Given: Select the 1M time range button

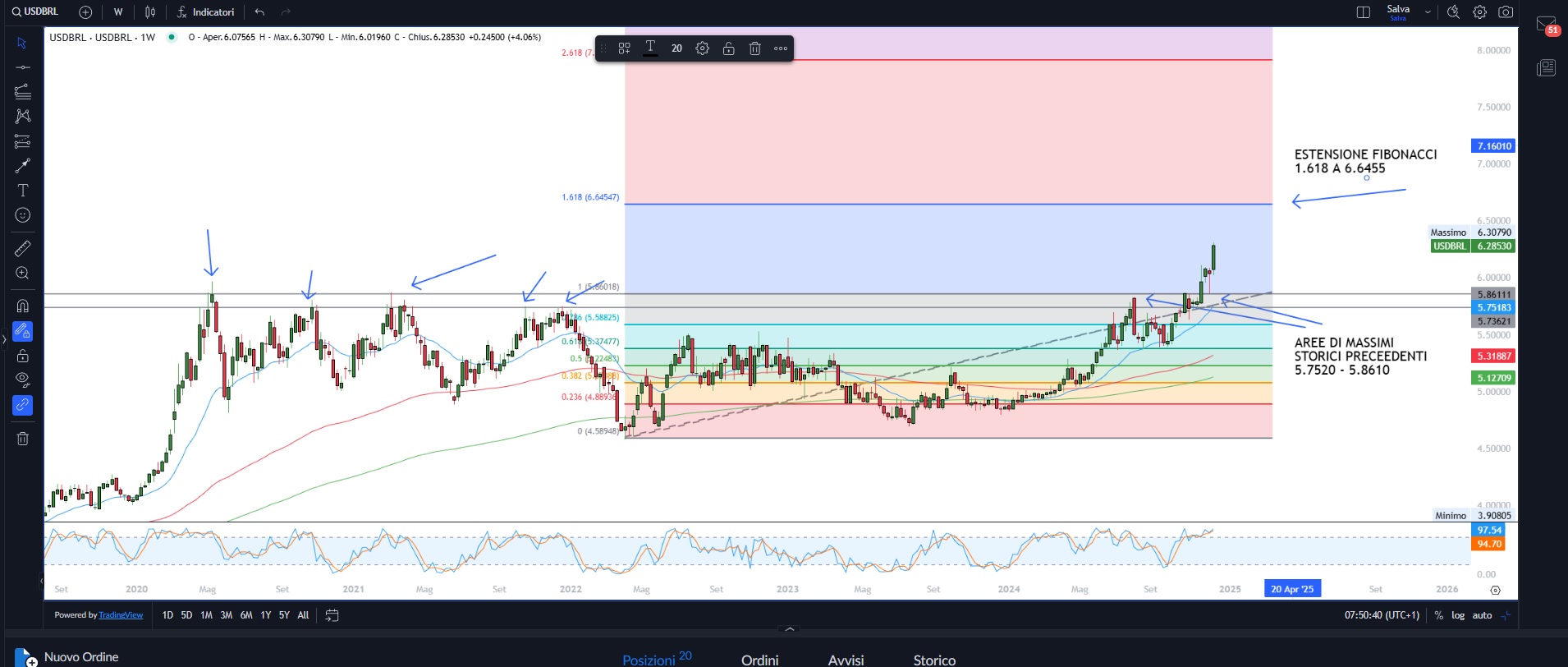Looking at the screenshot, I should [x=206, y=615].
